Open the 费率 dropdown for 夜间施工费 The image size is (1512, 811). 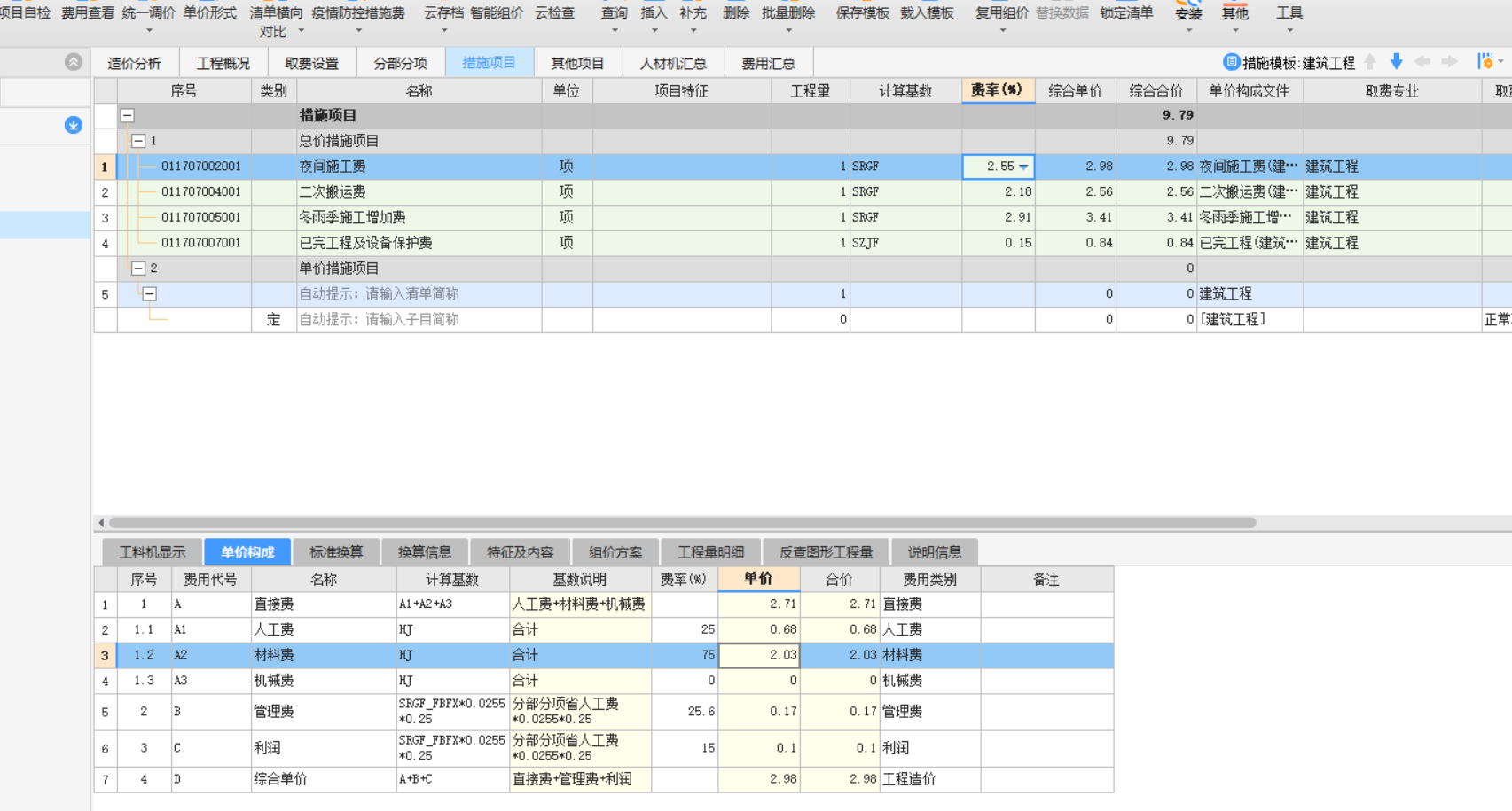click(1023, 167)
